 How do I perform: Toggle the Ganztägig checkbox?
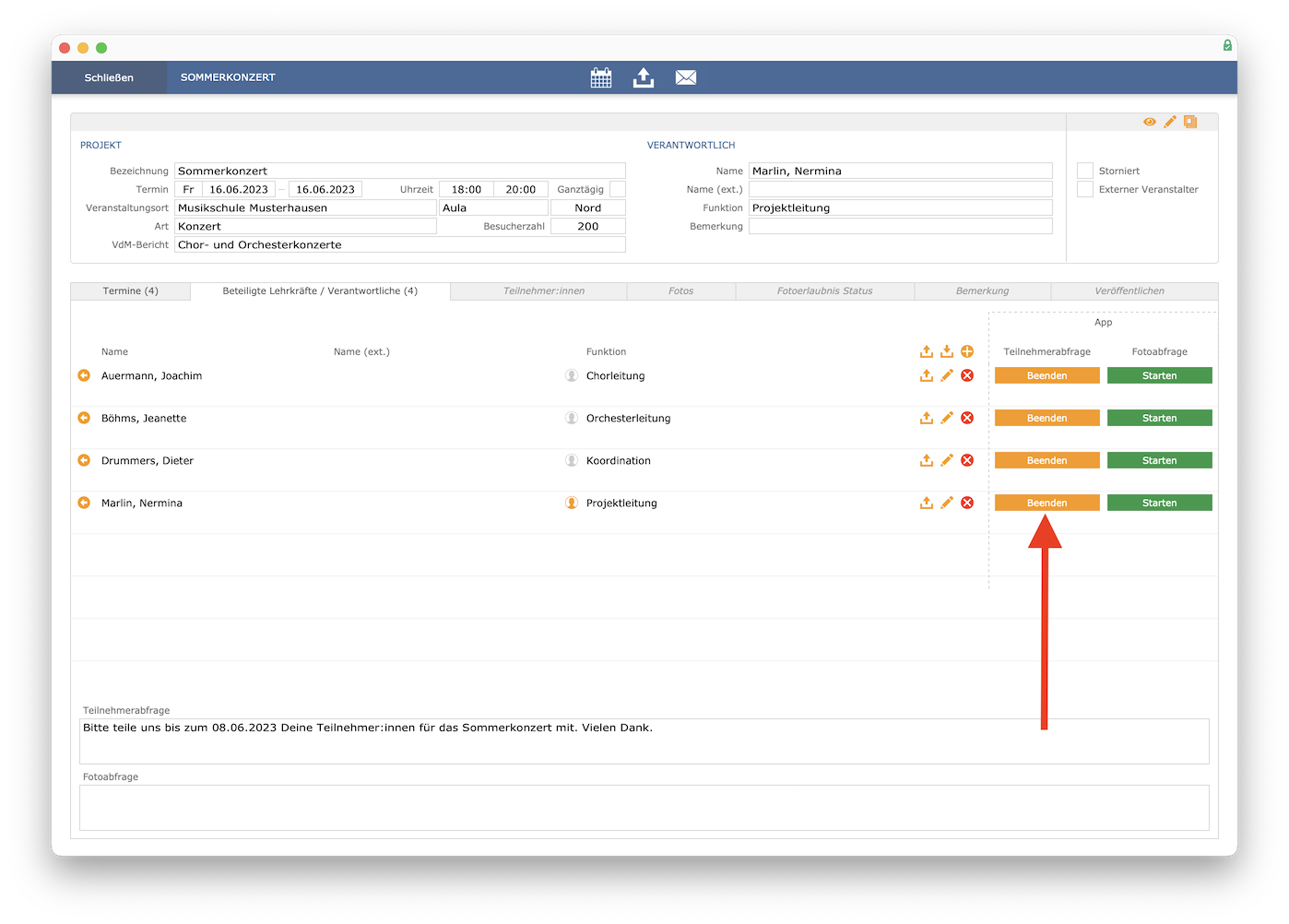coord(618,189)
